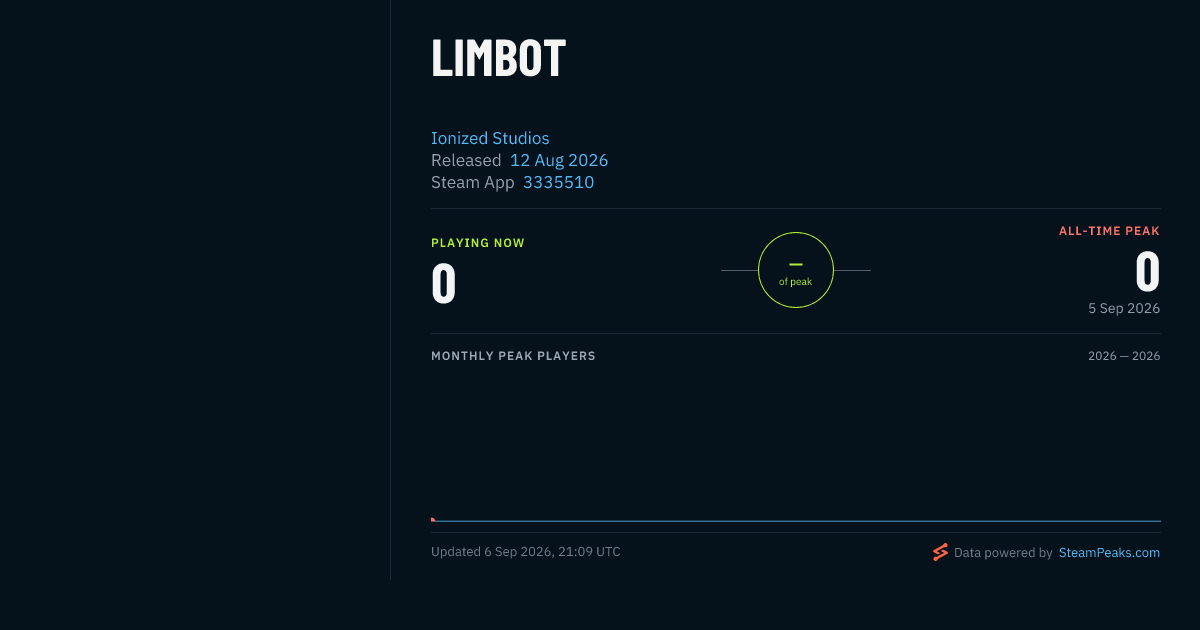Screen dimensions: 1200x630
Task: Open Steam App 3335510 link
Action: pyautogui.click(x=558, y=182)
